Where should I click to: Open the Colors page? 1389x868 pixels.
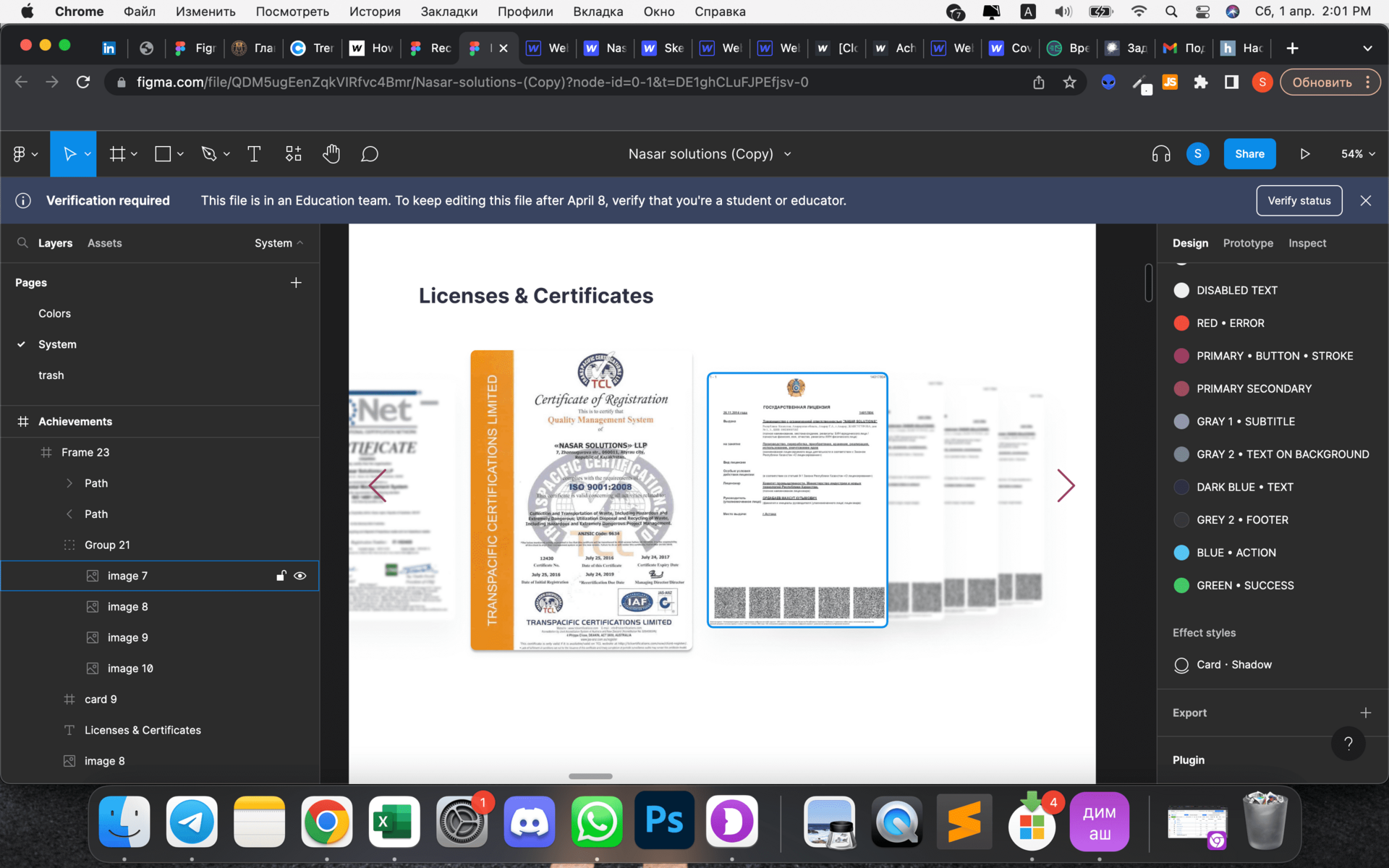tap(54, 313)
